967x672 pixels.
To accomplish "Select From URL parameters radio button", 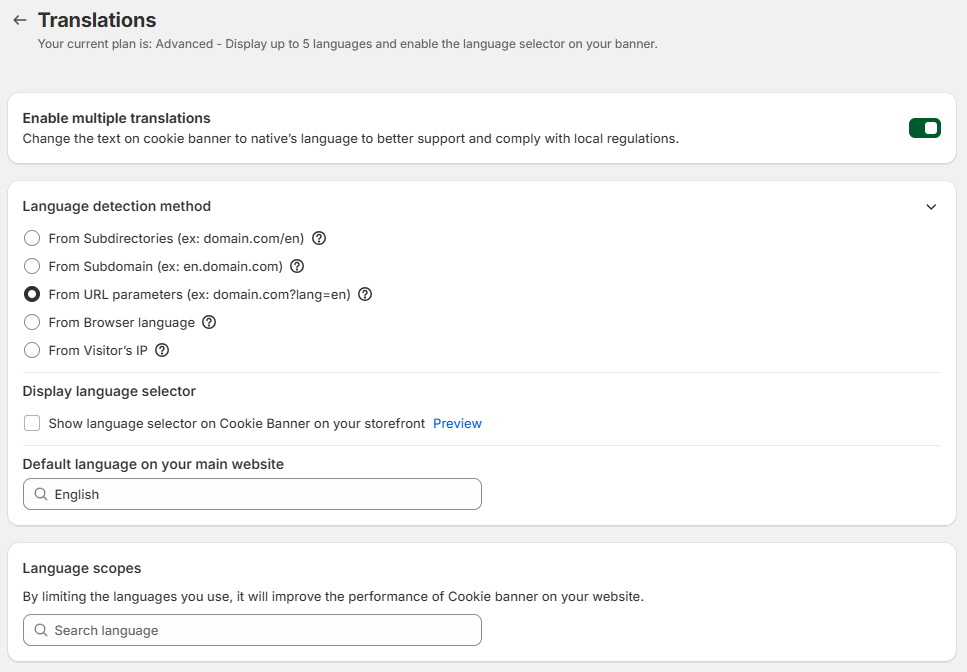I will (32, 294).
